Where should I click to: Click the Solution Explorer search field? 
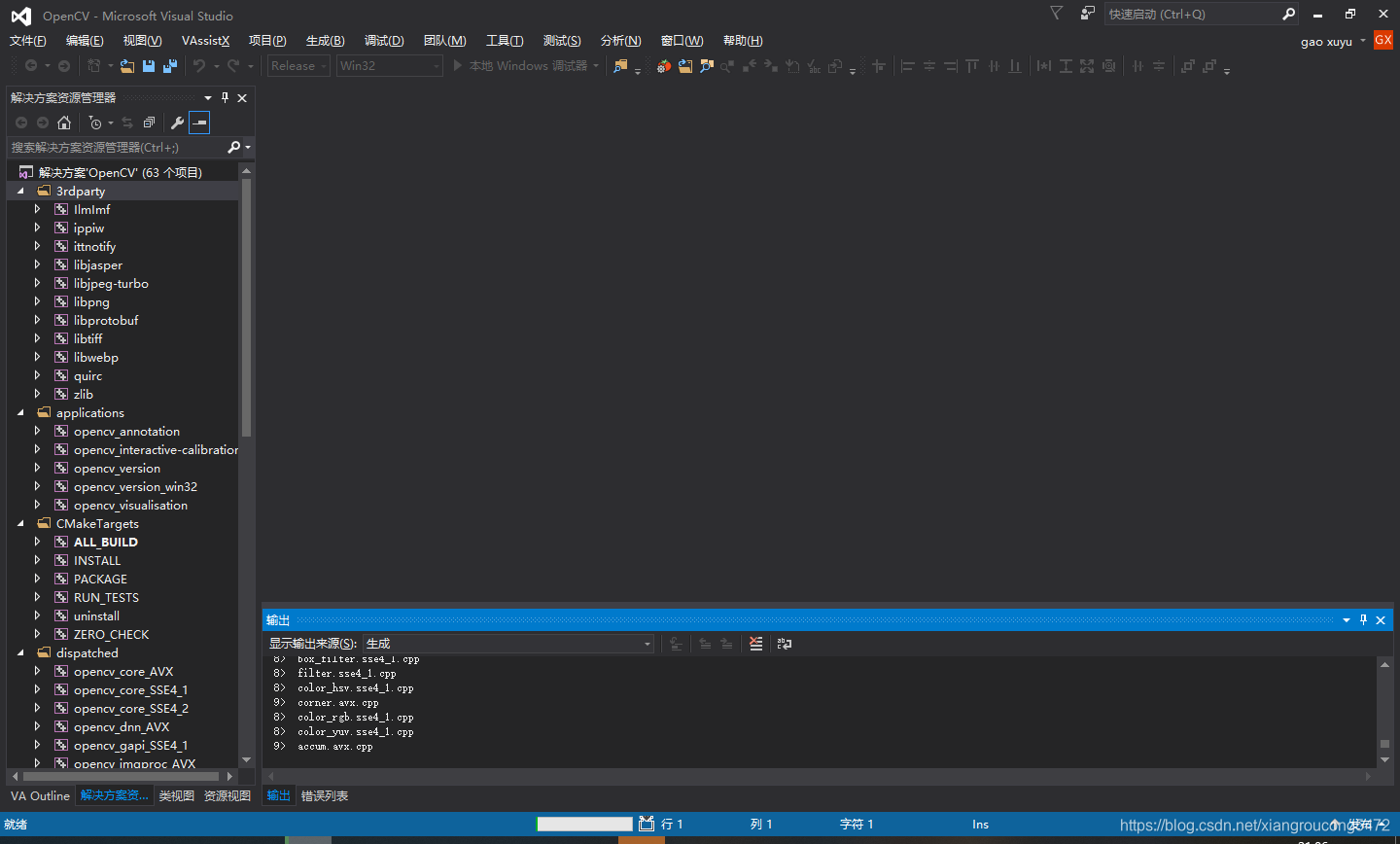pos(117,148)
